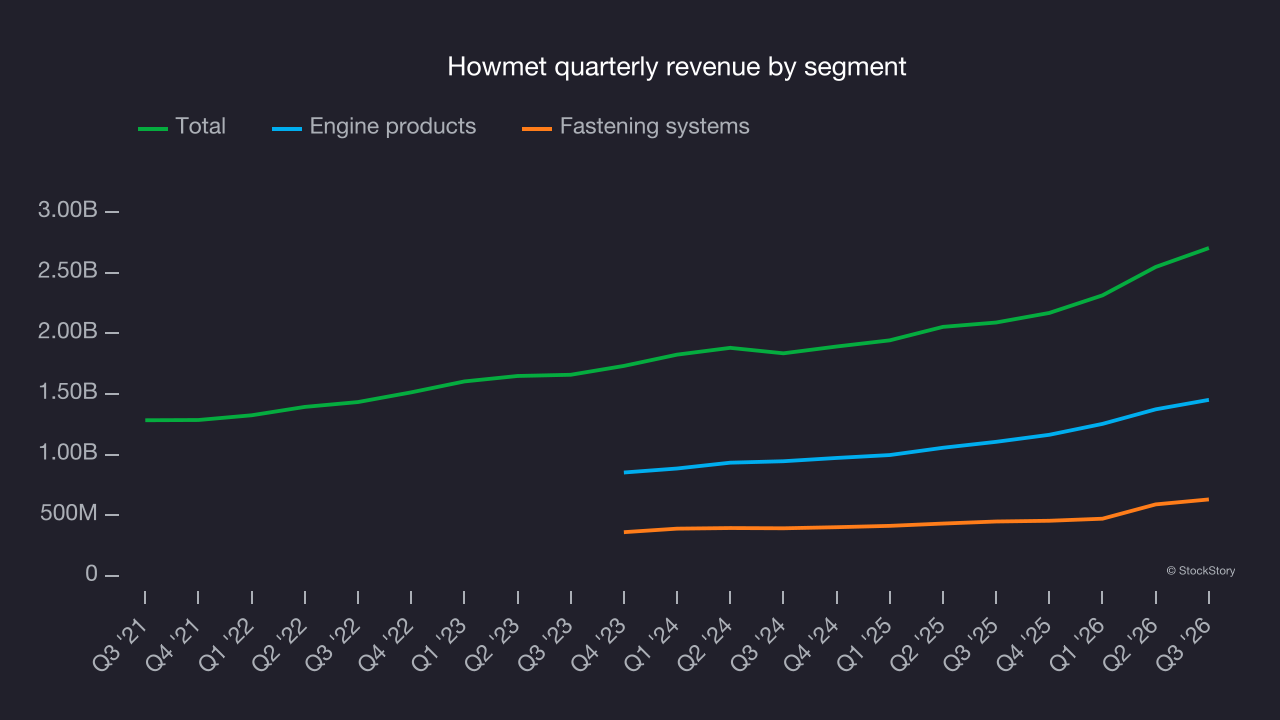The width and height of the screenshot is (1280, 720).
Task: Click the Q4 '25 x-axis label
Action: click(1024, 647)
